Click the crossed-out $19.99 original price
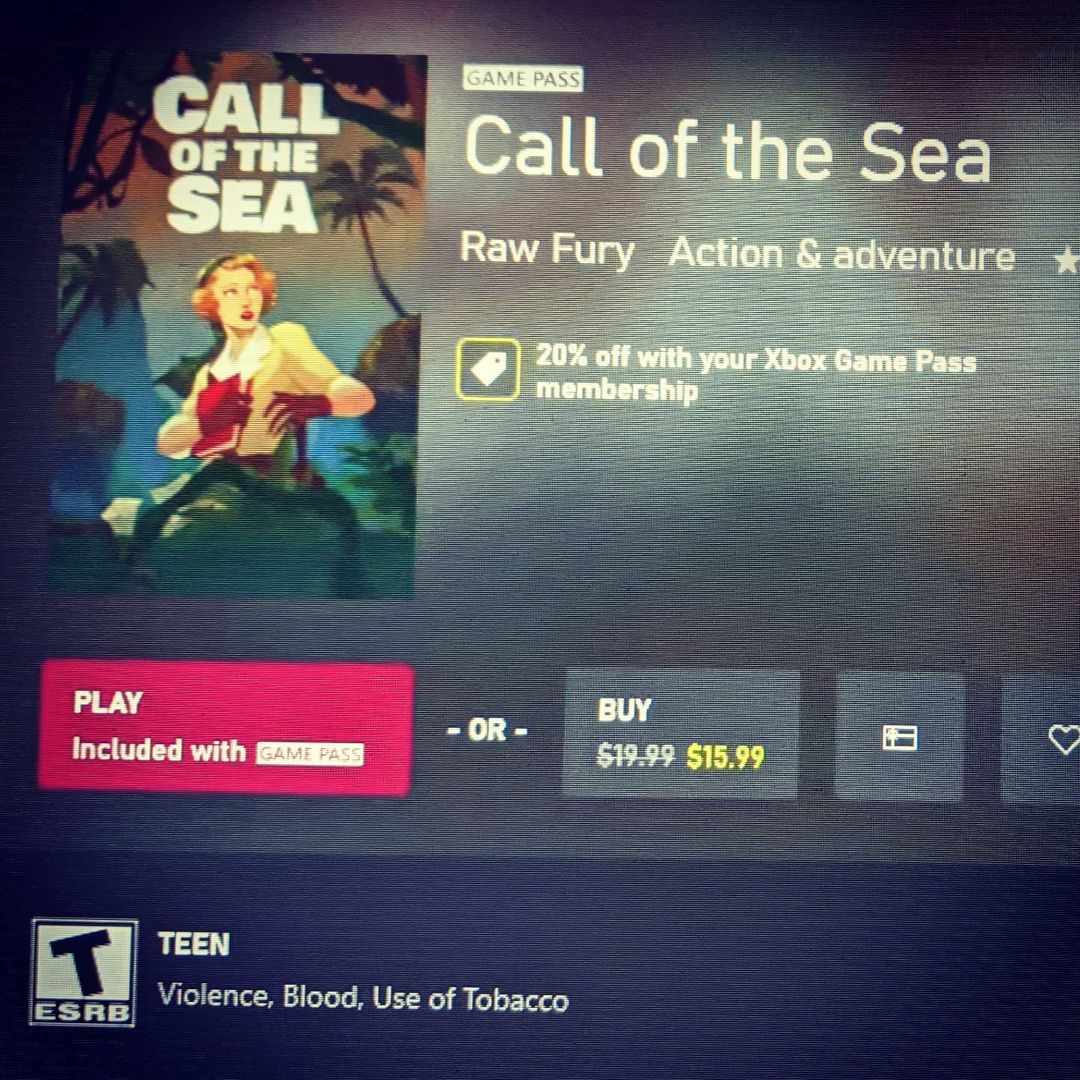 point(635,756)
